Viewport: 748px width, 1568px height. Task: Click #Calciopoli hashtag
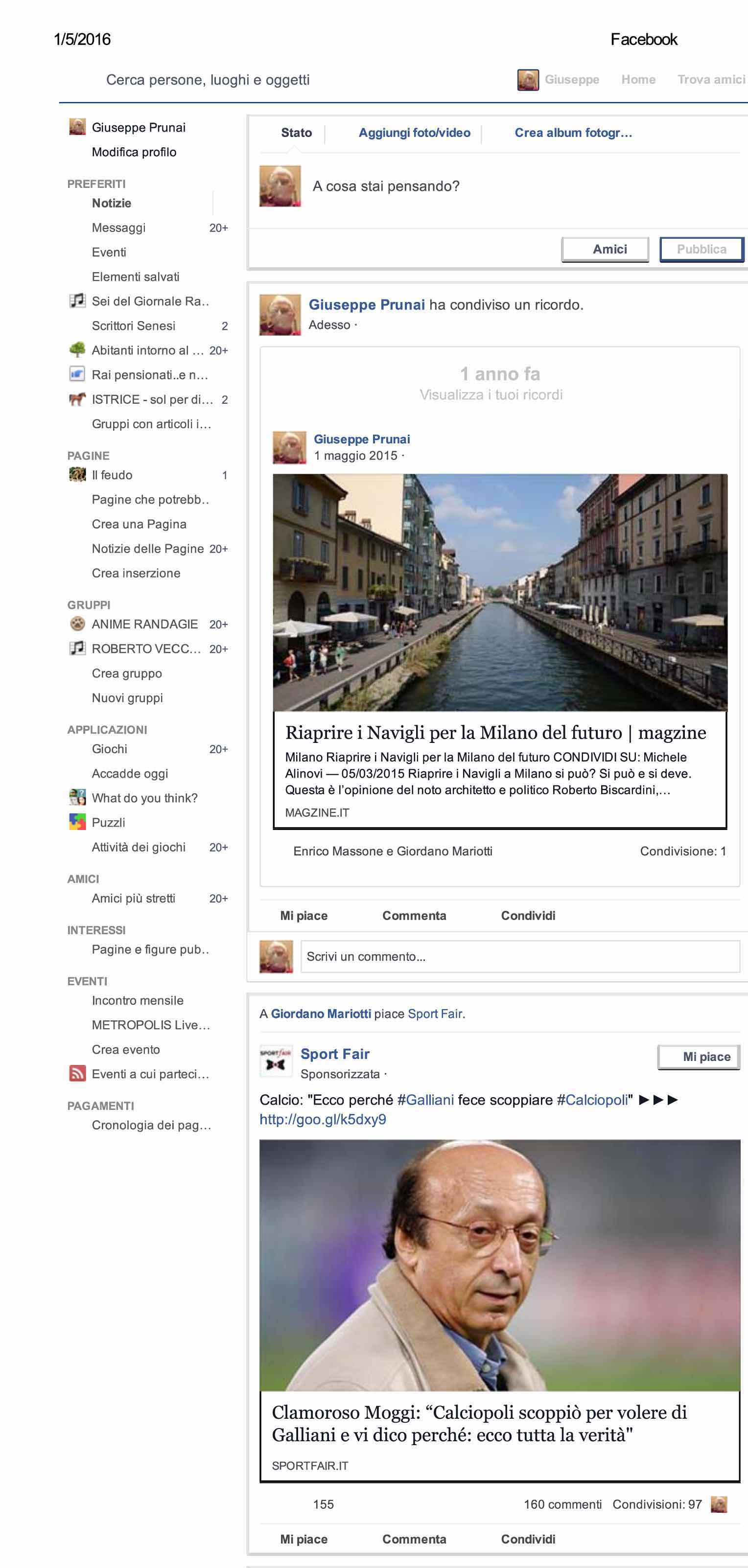(x=592, y=1100)
